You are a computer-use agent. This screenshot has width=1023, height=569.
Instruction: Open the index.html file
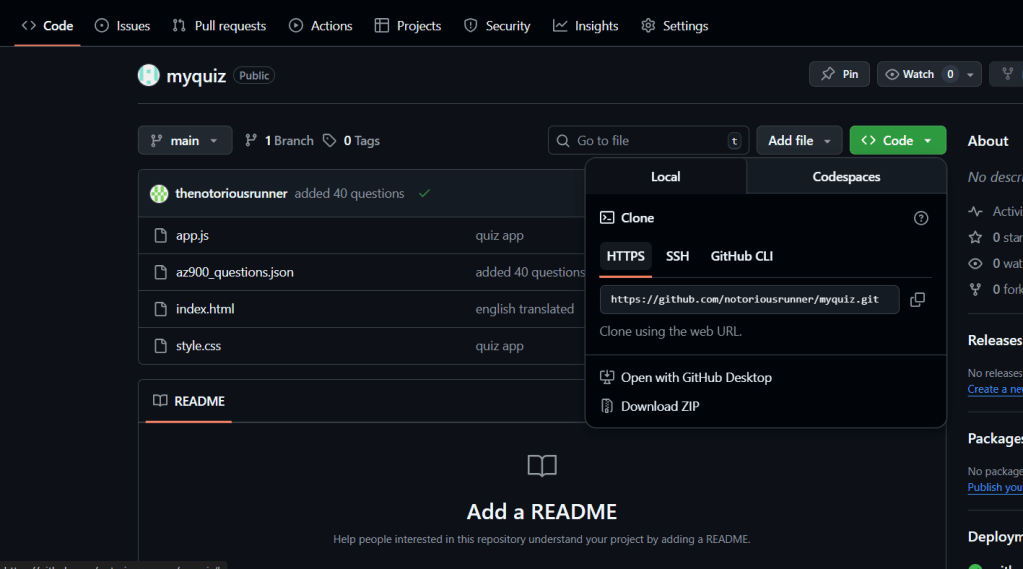point(205,309)
